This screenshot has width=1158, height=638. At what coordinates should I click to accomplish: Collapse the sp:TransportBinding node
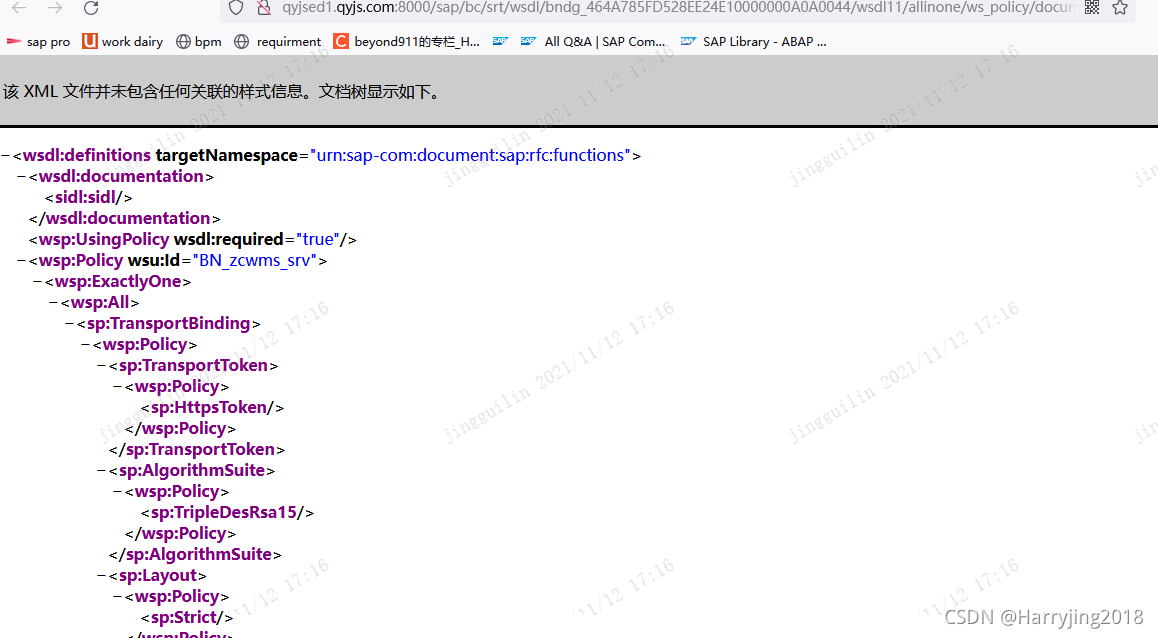click(69, 324)
